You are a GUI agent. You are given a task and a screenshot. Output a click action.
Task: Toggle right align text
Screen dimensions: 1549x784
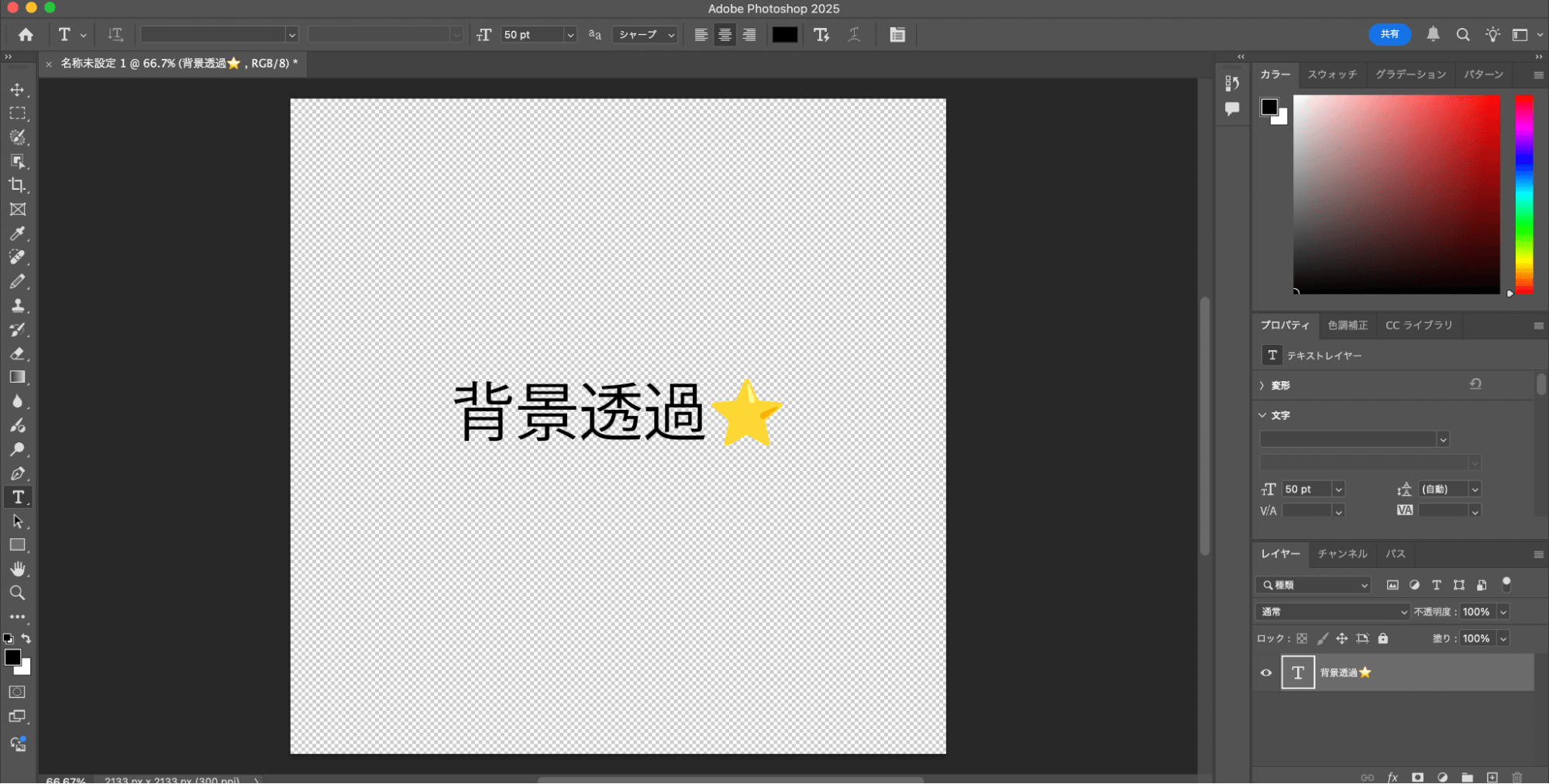coord(749,35)
